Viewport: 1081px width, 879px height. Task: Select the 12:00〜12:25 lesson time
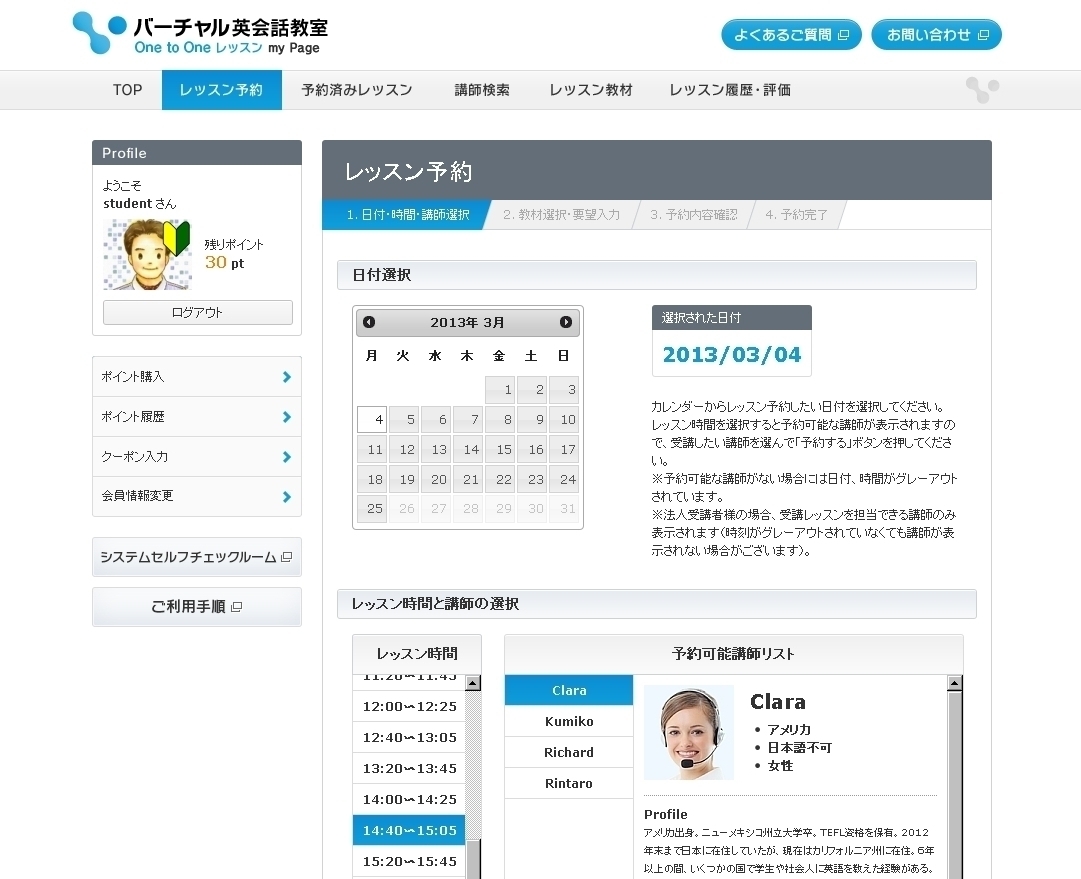(410, 707)
